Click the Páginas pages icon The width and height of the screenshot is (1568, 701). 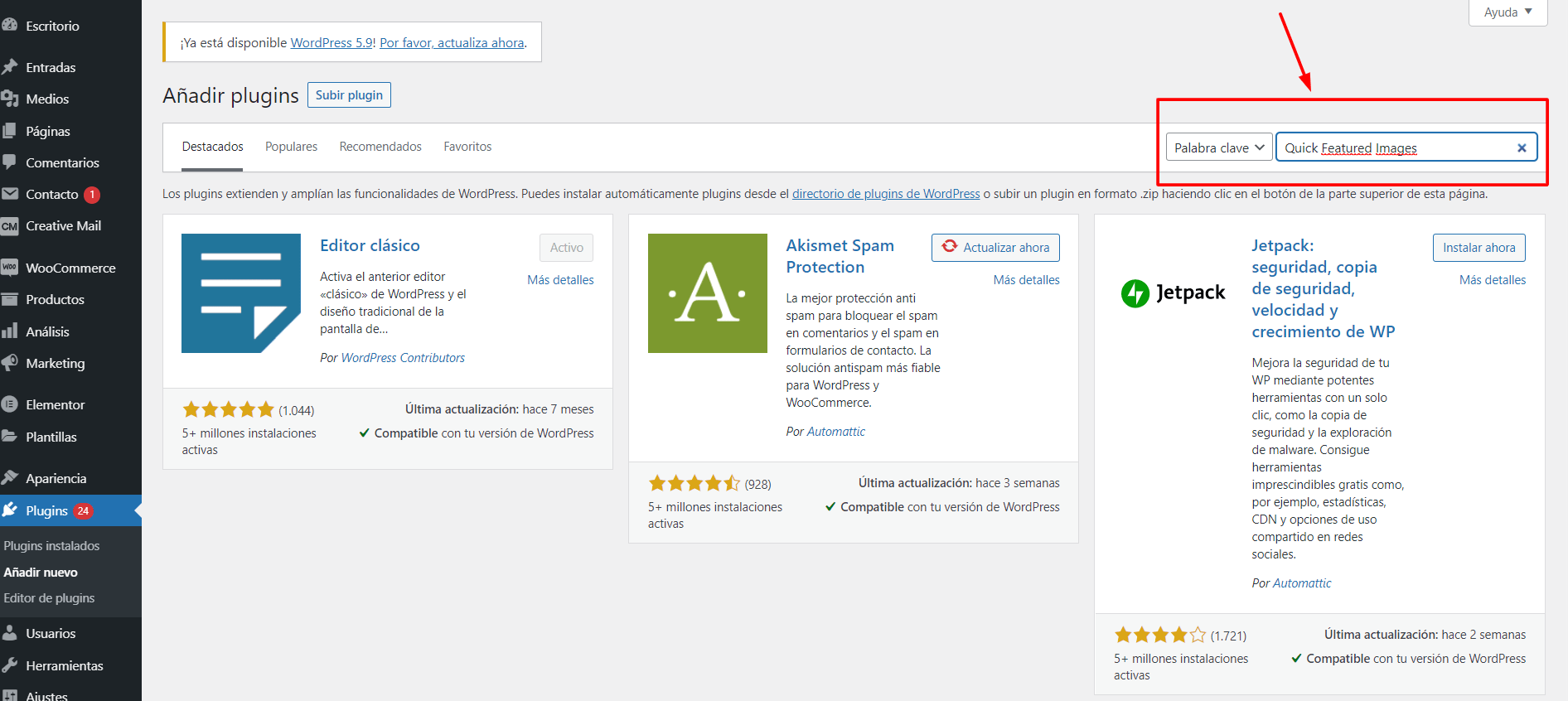(x=10, y=131)
